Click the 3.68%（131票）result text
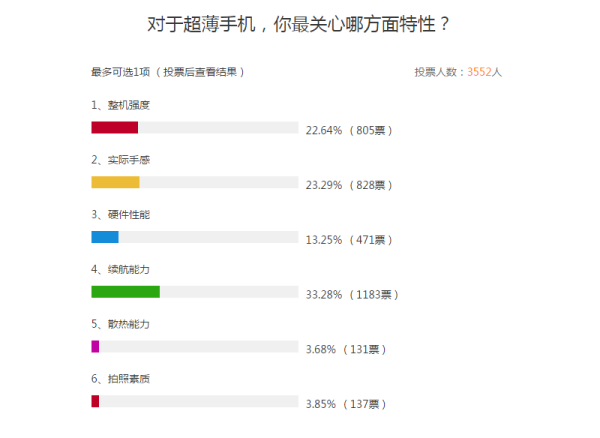Screen dimensions: 600x438 tap(345, 349)
